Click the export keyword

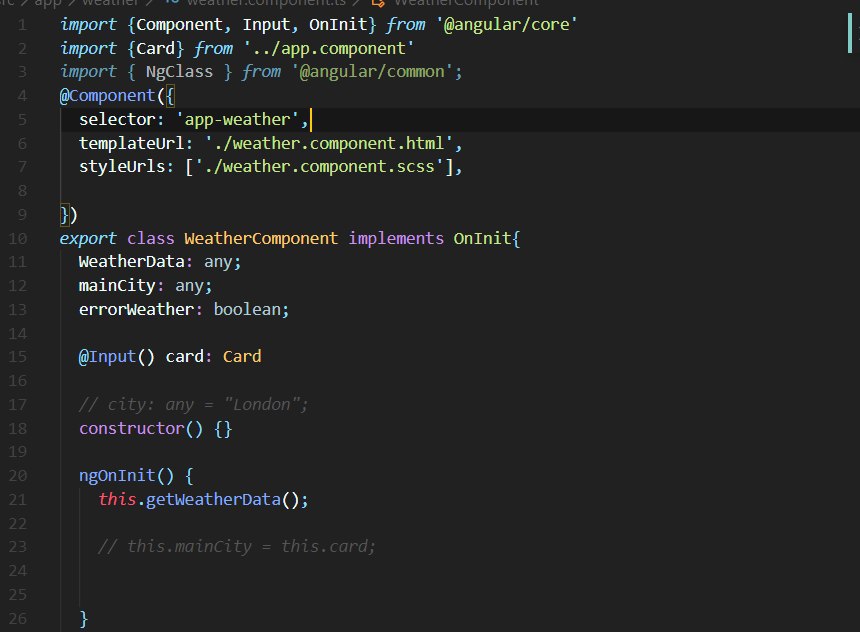click(88, 239)
